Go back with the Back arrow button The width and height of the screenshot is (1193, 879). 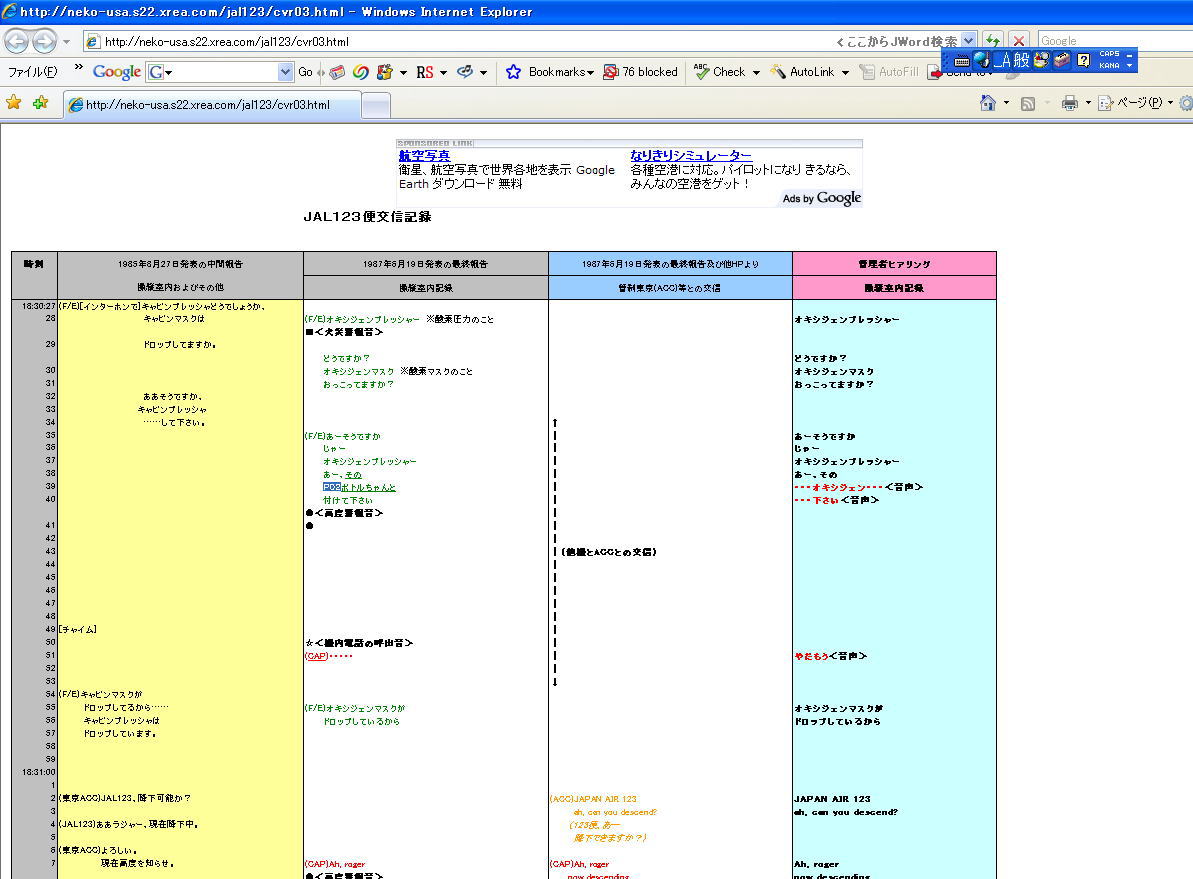coord(17,41)
